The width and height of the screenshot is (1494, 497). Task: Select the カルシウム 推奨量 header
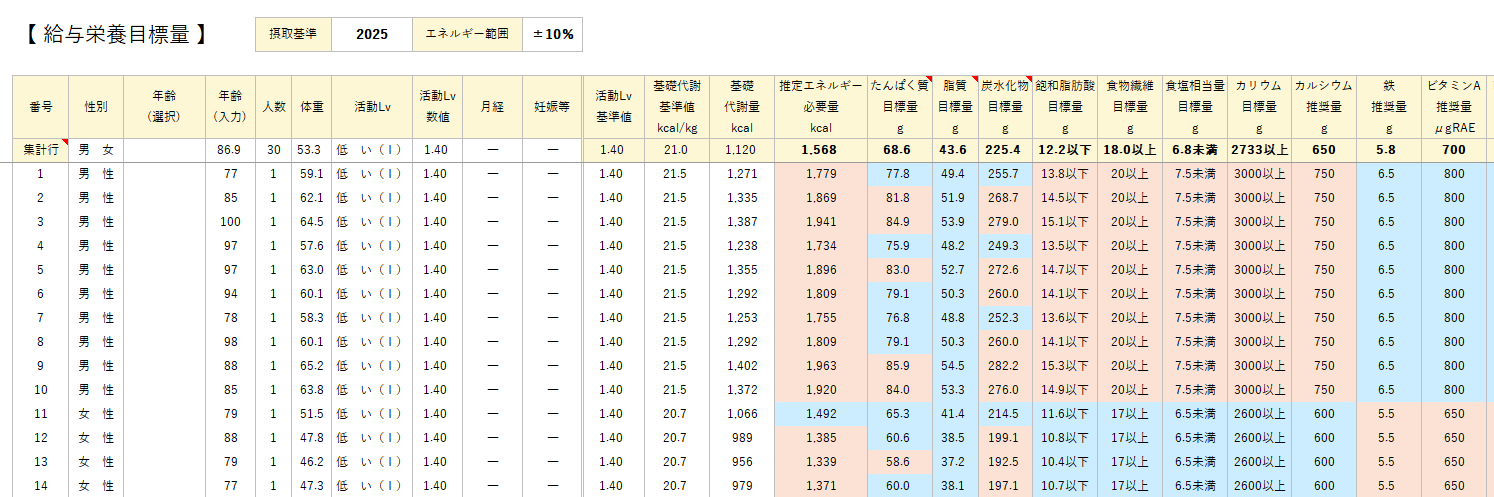click(1323, 106)
